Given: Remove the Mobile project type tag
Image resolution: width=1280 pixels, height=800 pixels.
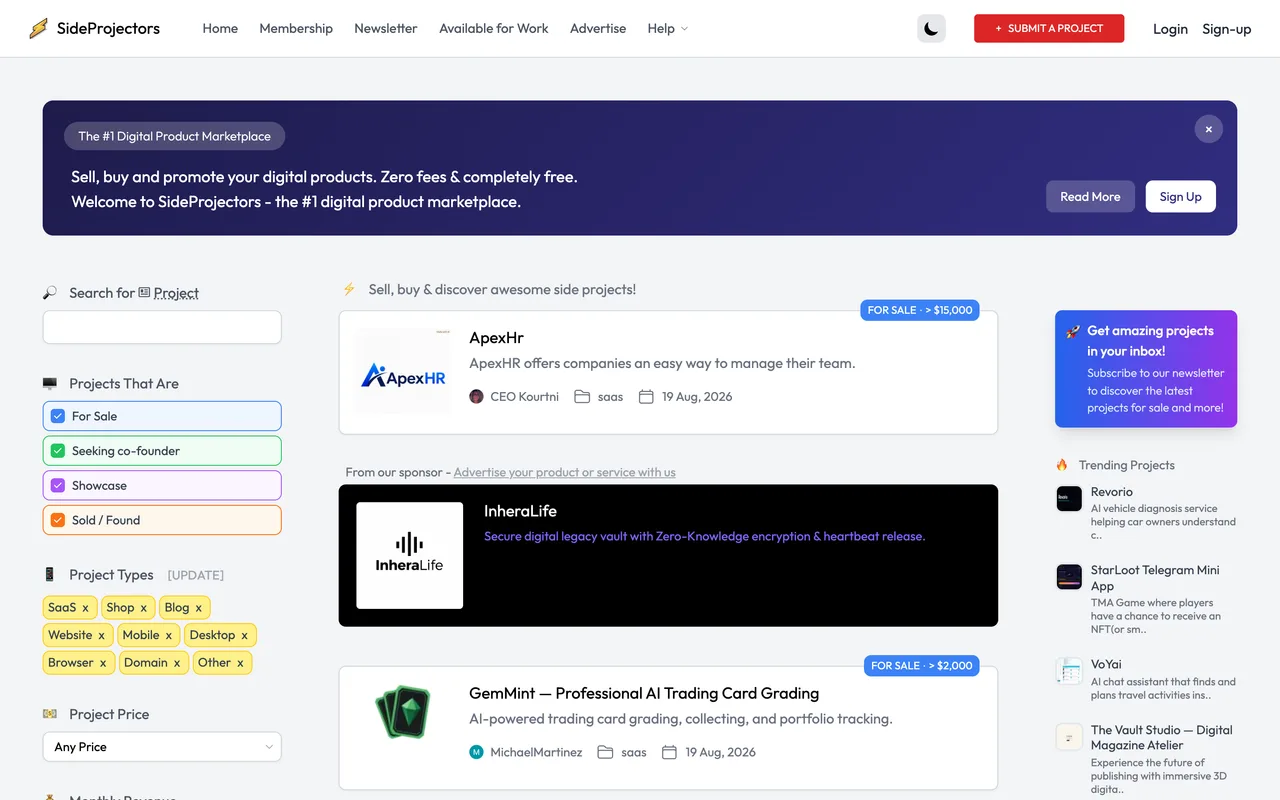Looking at the screenshot, I should point(168,636).
